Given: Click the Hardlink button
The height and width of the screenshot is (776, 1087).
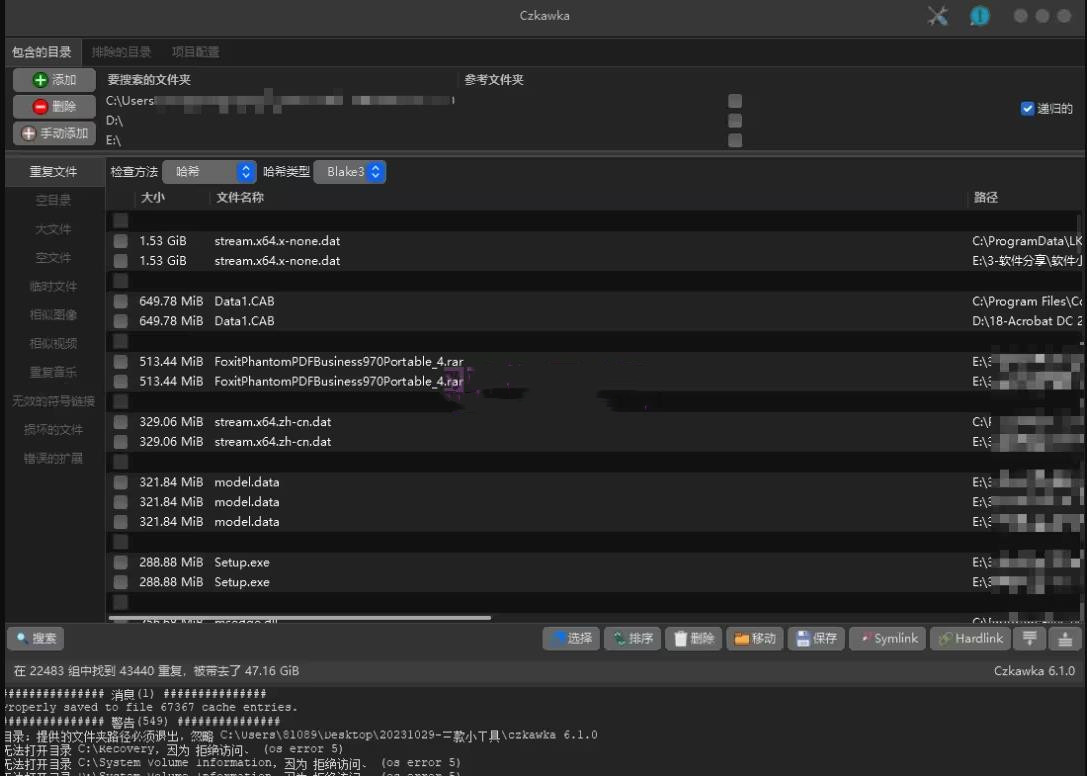Looking at the screenshot, I should click(x=970, y=639).
